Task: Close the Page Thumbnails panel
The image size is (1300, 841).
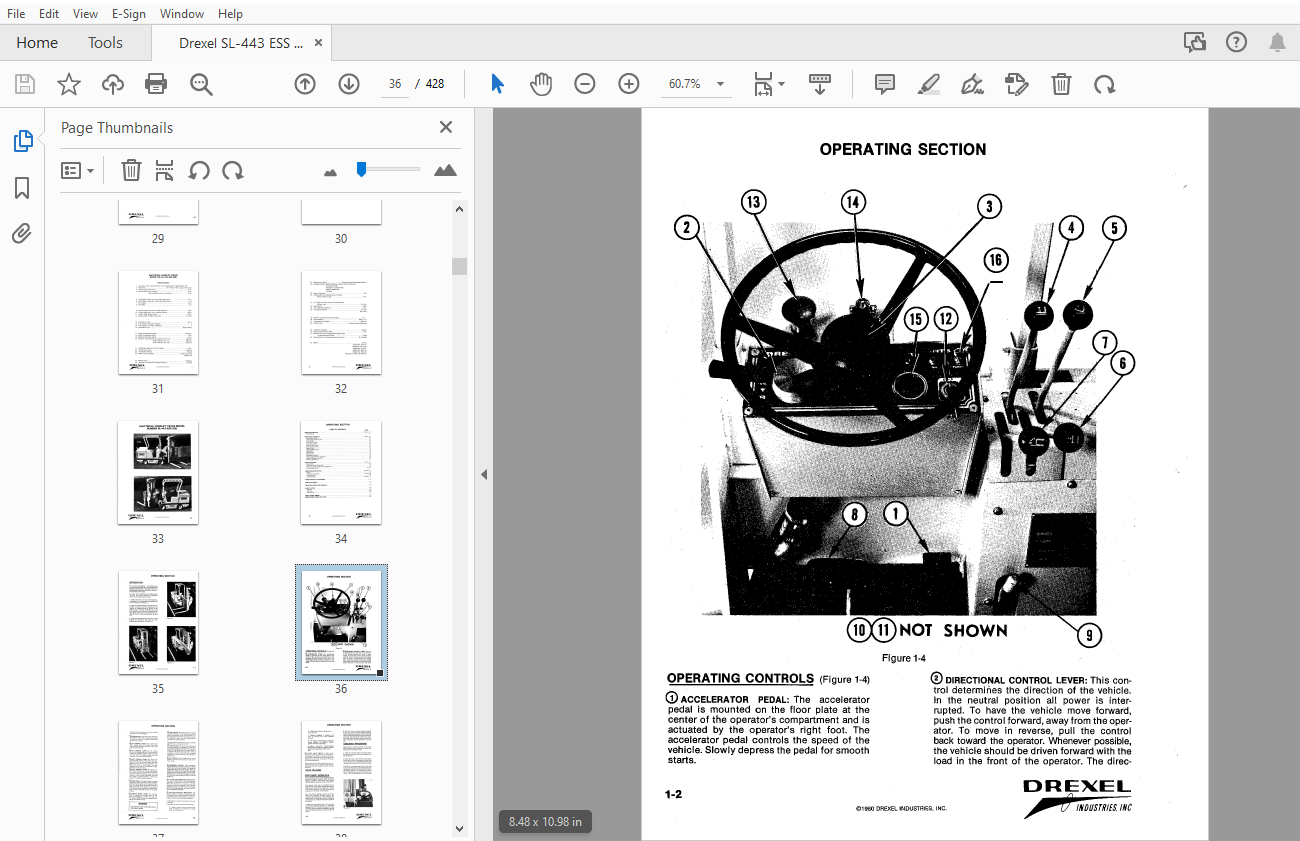Action: click(446, 127)
